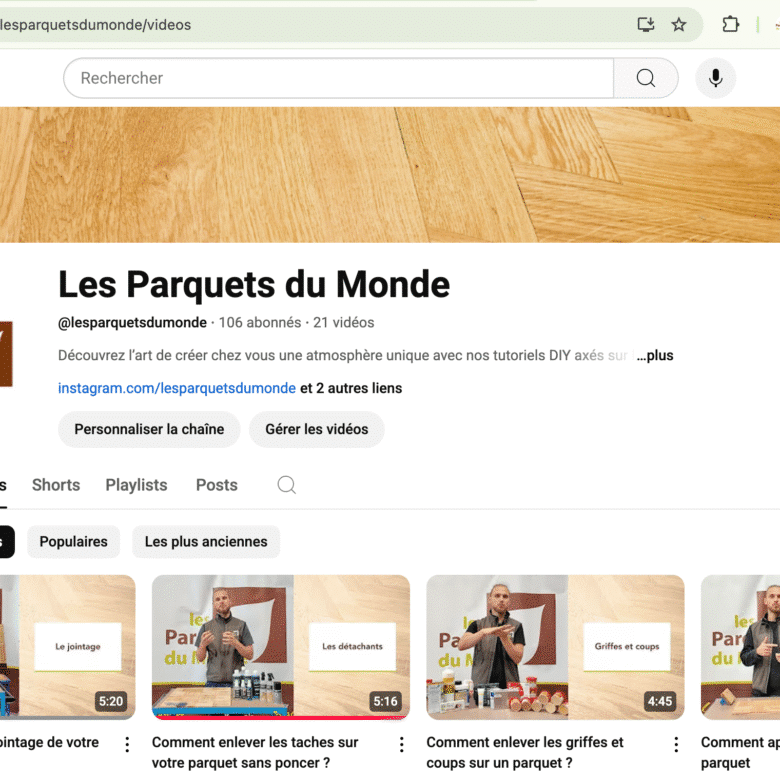Show the "et 2 autres liens" list
This screenshot has height=780, width=780.
point(351,388)
